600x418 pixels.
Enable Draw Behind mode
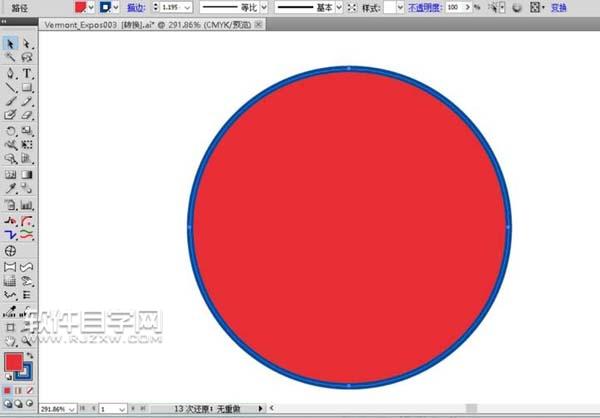[x=18, y=403]
